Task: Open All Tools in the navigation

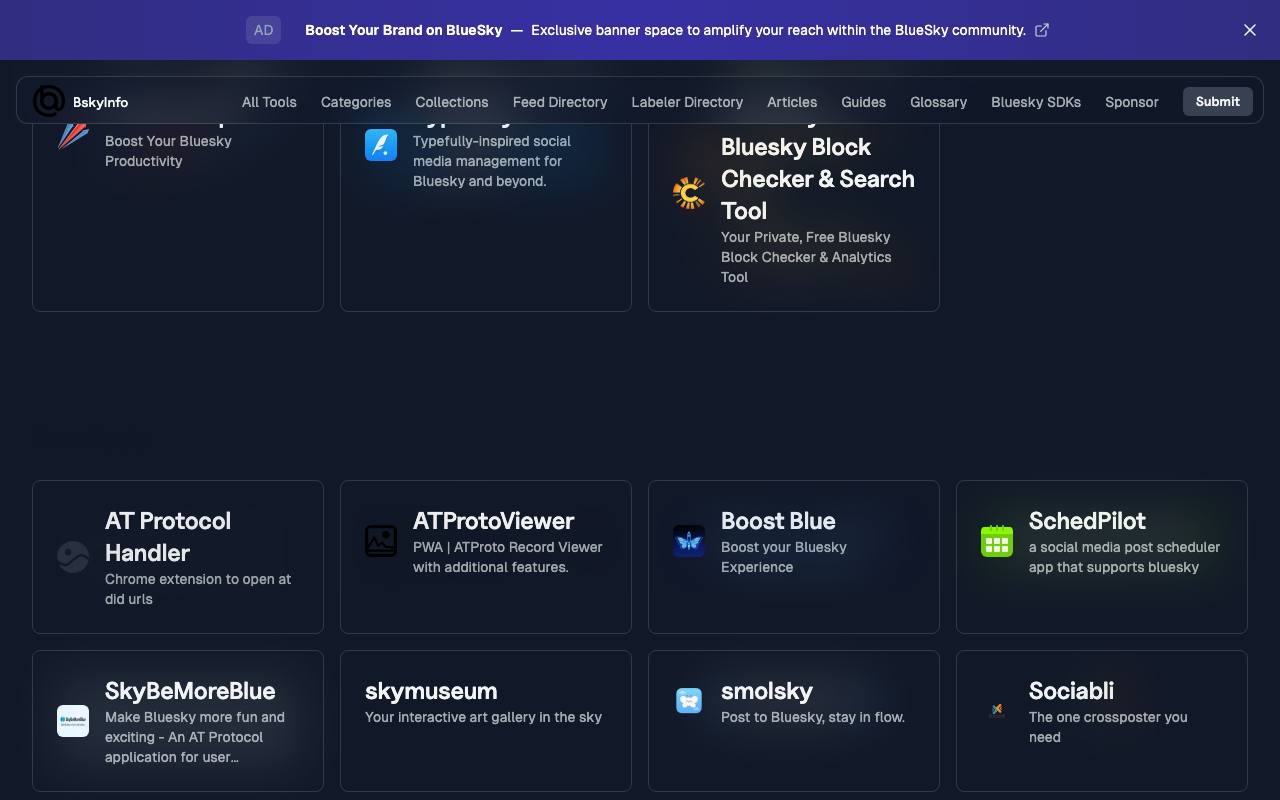Action: click(269, 102)
